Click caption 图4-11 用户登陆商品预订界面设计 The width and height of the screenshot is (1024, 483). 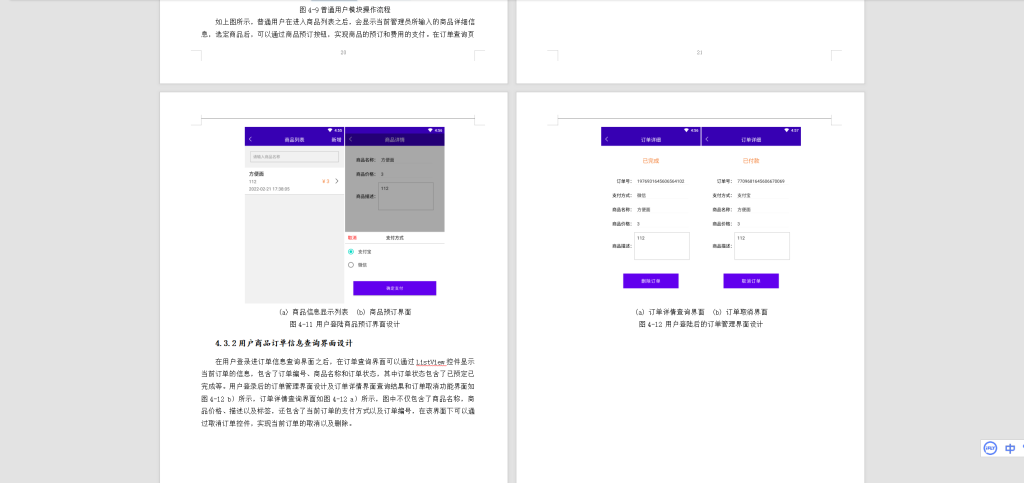[x=345, y=324]
